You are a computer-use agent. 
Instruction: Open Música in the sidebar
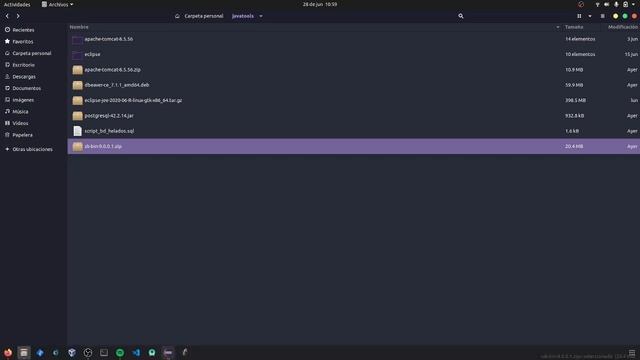[20, 111]
